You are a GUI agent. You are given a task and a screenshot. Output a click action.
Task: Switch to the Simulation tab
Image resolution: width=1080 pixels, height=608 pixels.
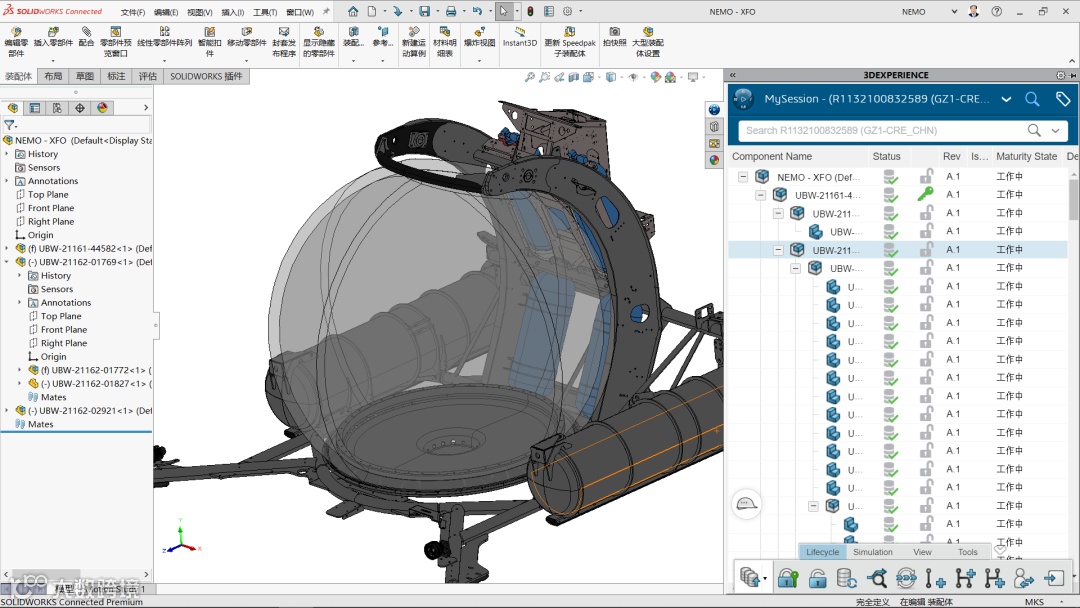point(872,552)
